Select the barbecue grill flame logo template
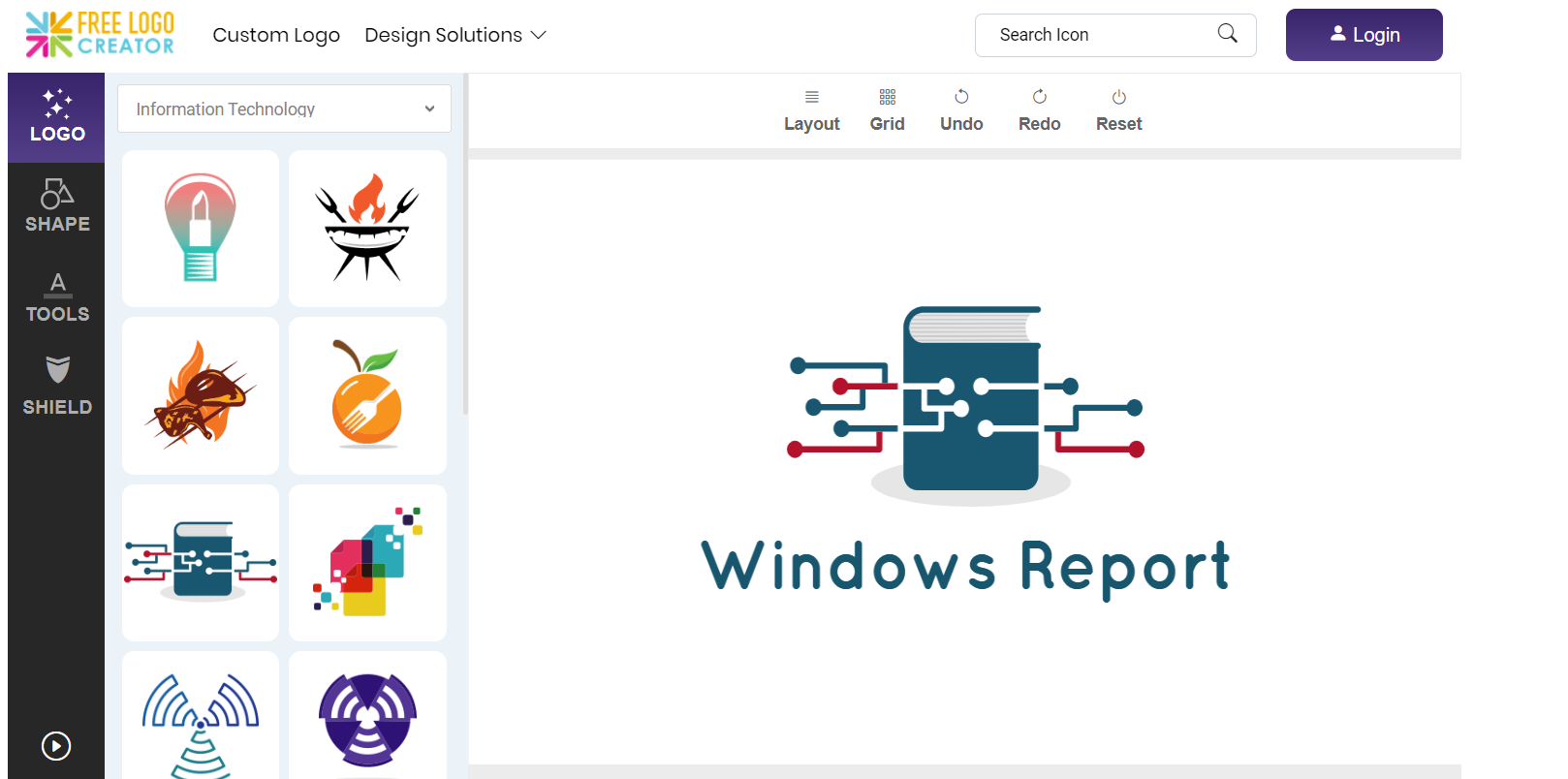The image size is (1568, 779). pyautogui.click(x=367, y=229)
